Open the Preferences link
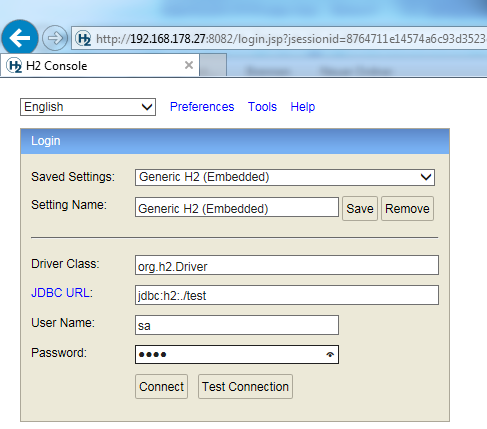This screenshot has height=429, width=487. [x=202, y=107]
